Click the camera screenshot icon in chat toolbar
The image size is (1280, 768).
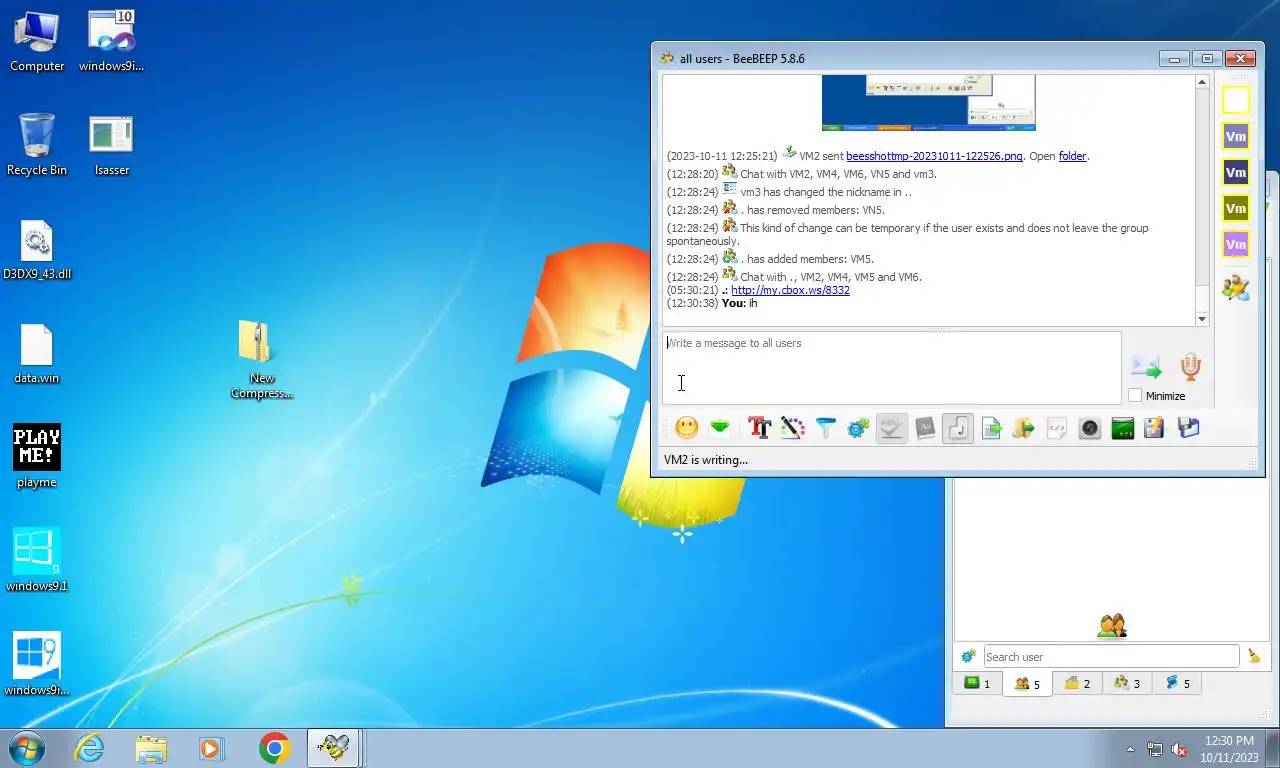coord(1090,428)
